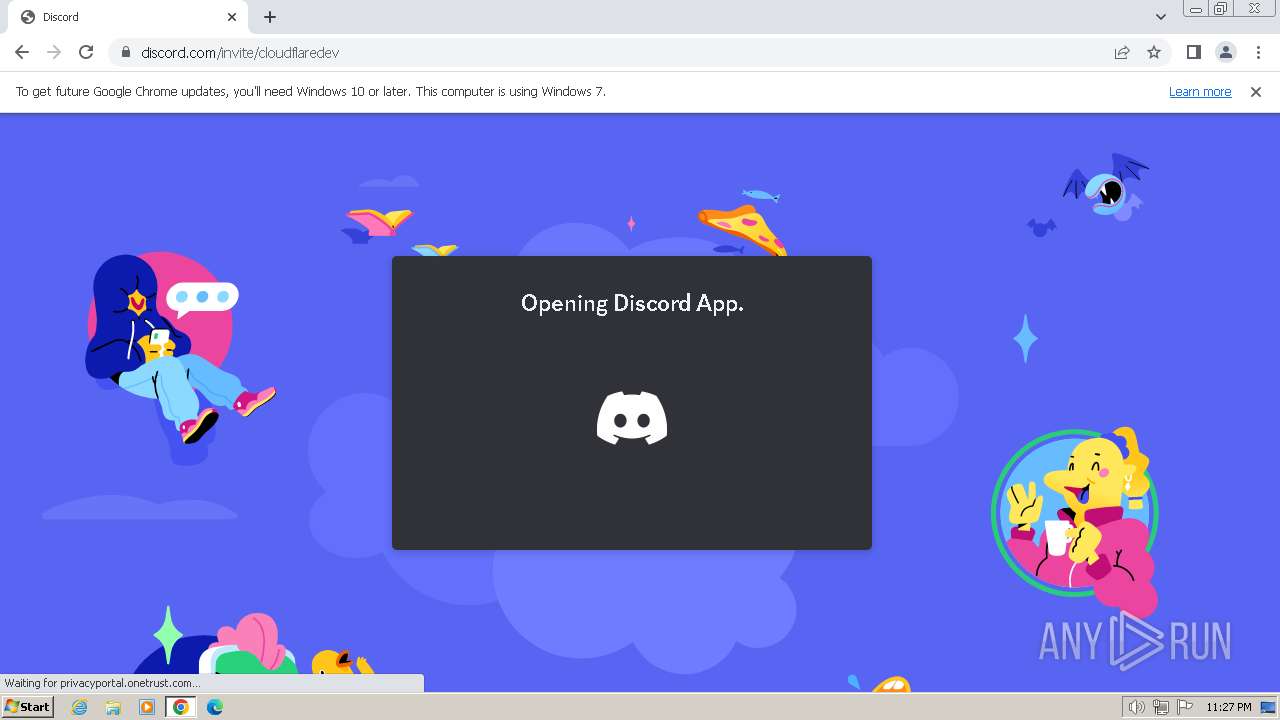Bookmark this tab with star icon

[x=1154, y=52]
